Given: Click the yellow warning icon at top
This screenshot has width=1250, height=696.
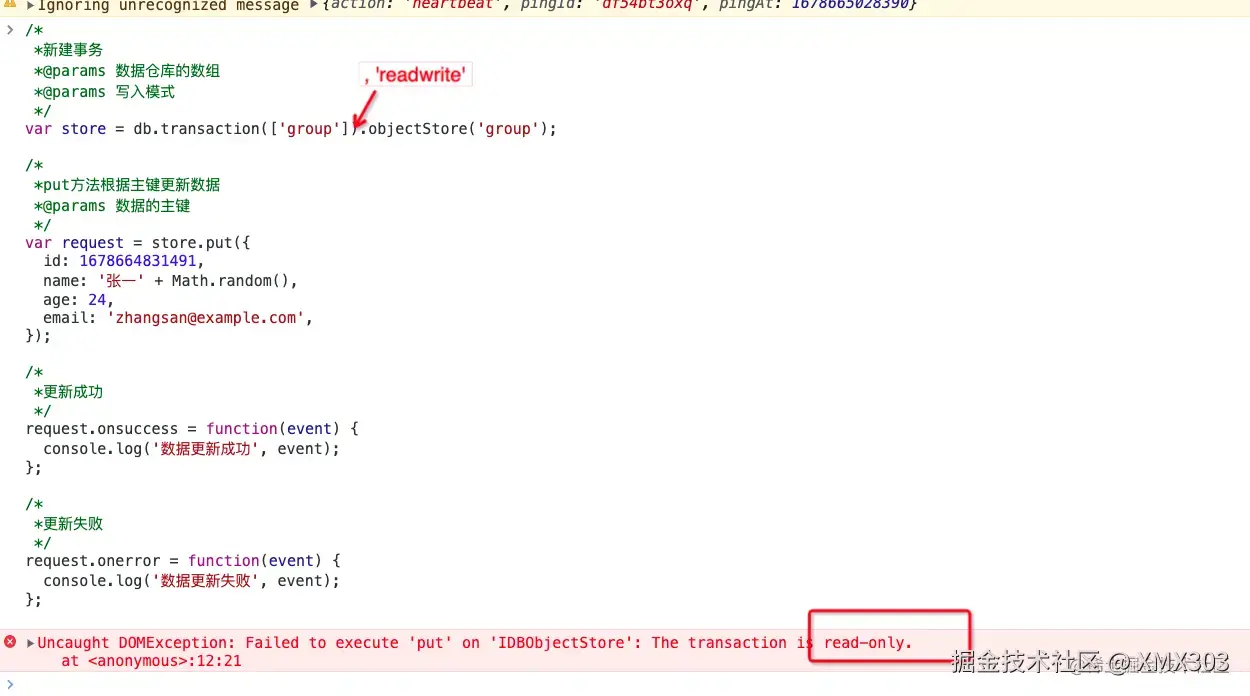Looking at the screenshot, I should [10, 5].
